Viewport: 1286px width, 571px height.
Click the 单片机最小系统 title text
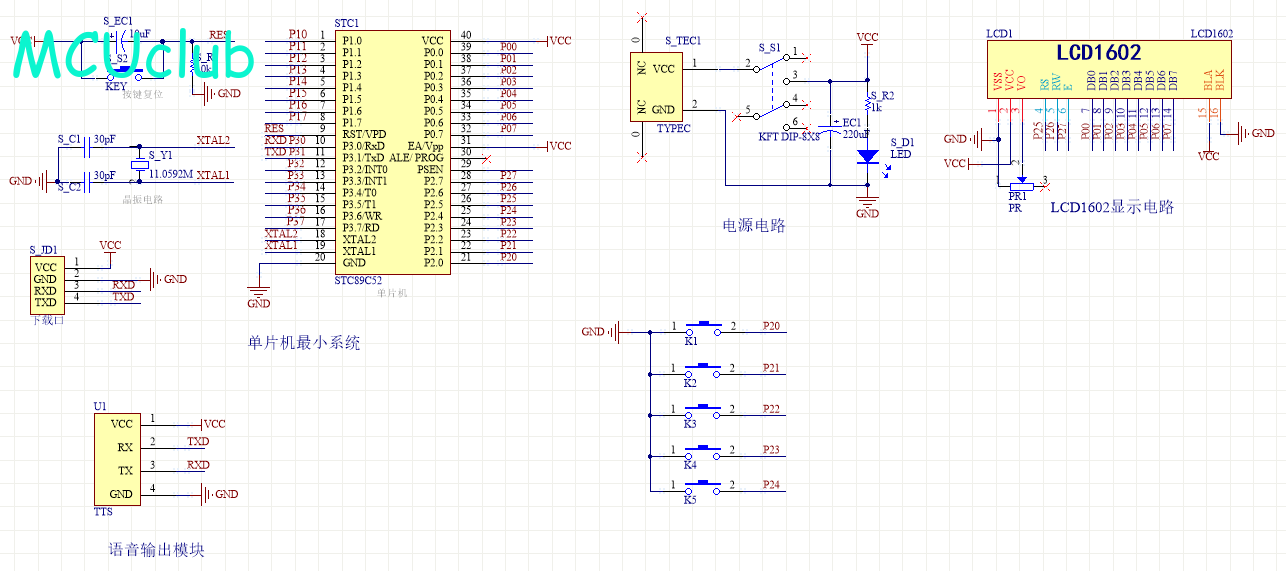pos(303,343)
